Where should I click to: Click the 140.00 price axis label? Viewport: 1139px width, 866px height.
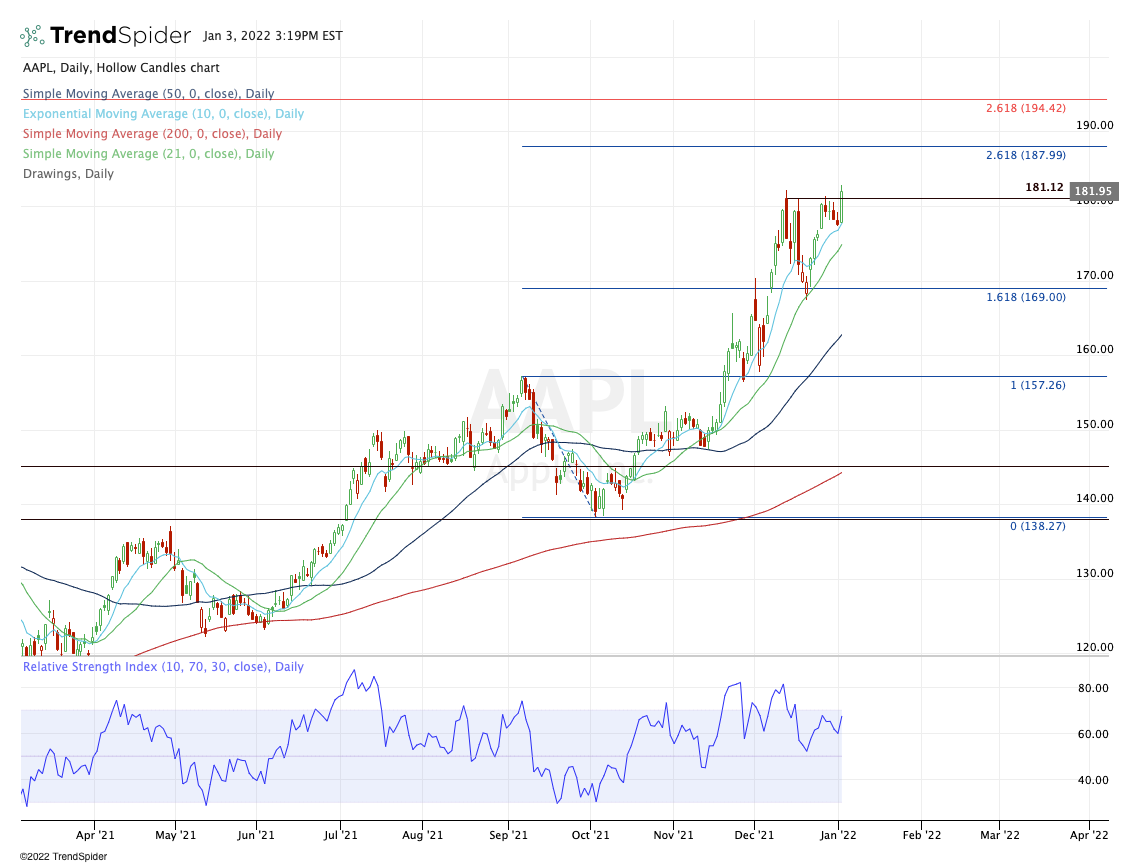pyautogui.click(x=1095, y=498)
